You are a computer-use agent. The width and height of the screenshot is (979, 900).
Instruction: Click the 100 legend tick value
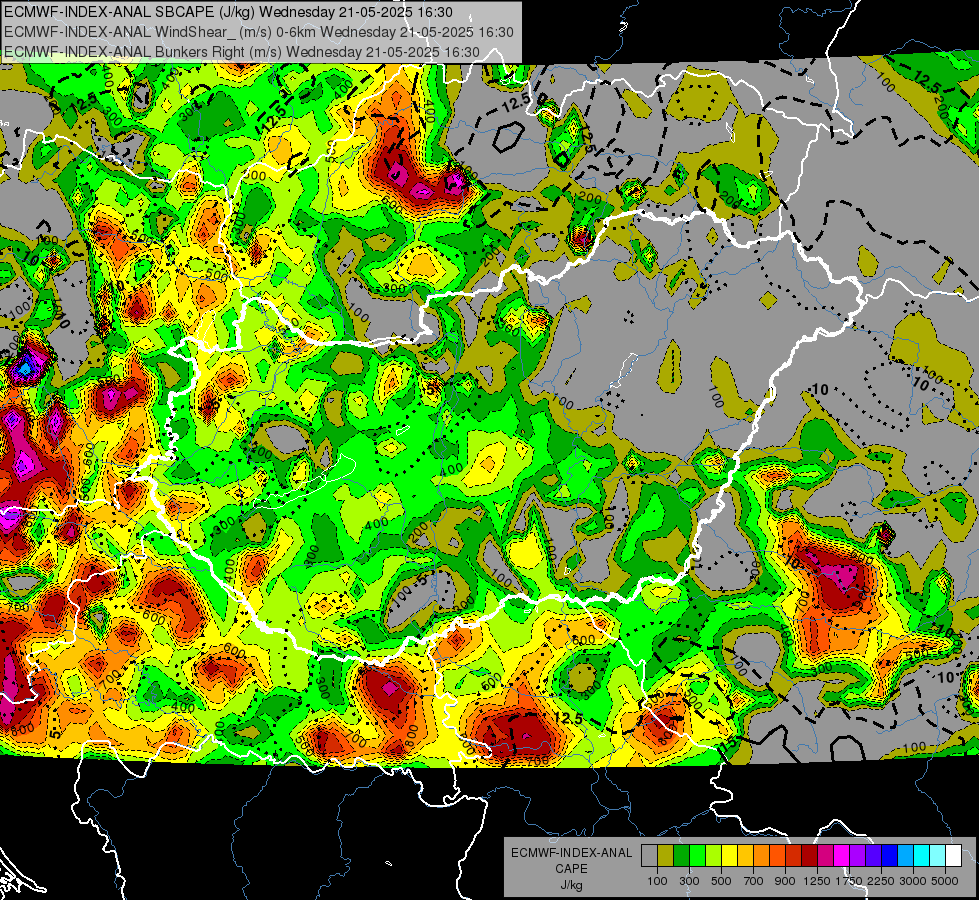click(657, 881)
